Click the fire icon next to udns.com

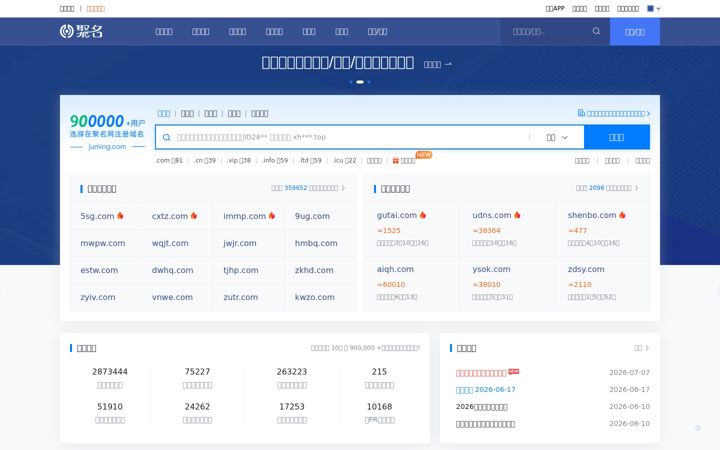pyautogui.click(x=517, y=215)
